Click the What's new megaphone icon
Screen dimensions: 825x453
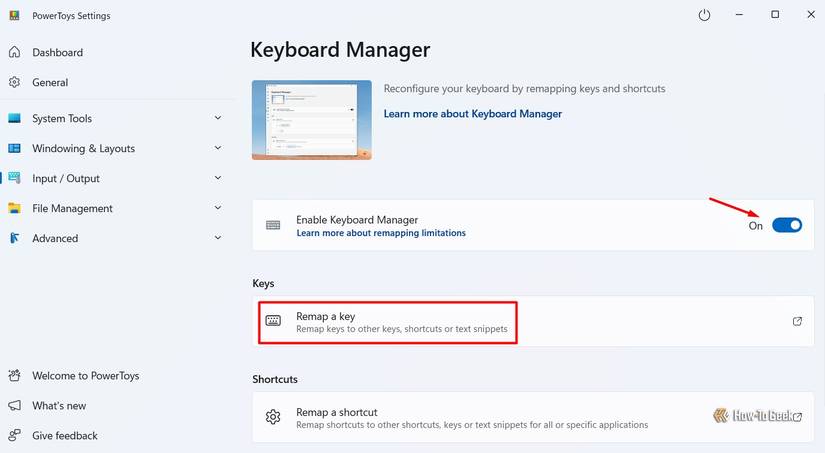[x=15, y=406]
